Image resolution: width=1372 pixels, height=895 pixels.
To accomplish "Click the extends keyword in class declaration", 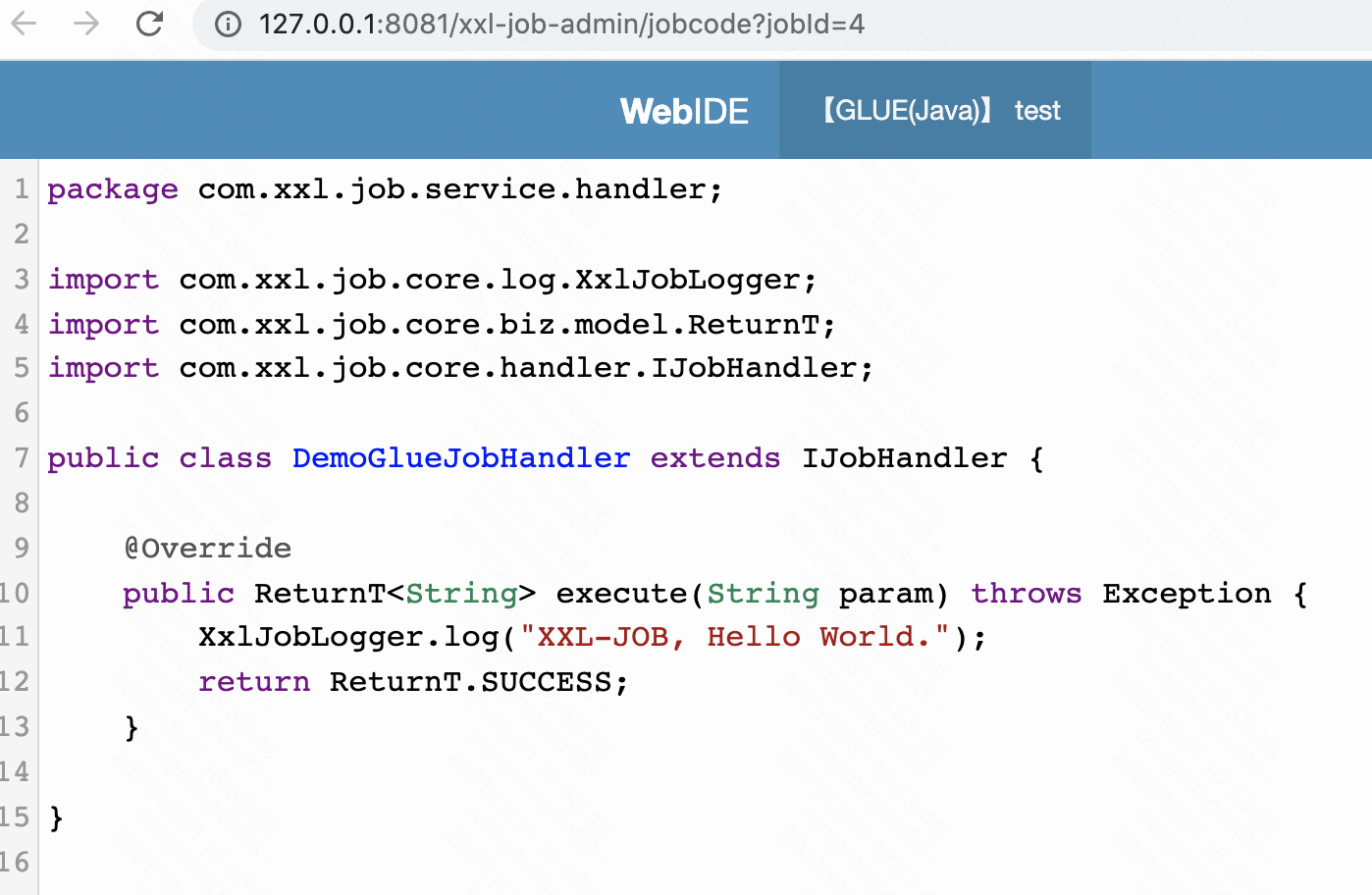I will tap(714, 458).
